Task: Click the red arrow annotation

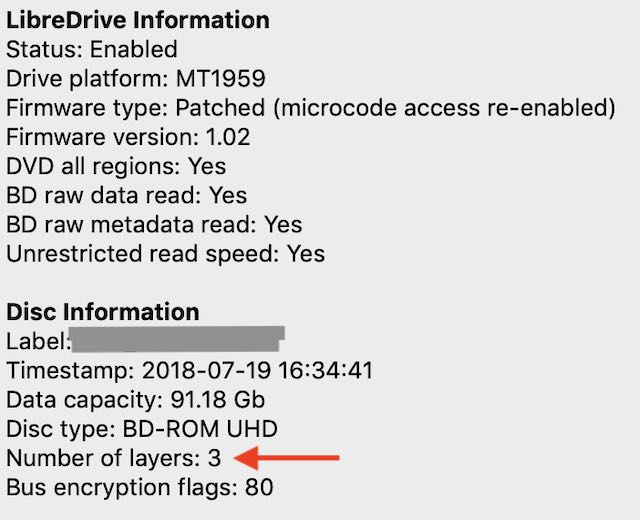Action: [287, 458]
